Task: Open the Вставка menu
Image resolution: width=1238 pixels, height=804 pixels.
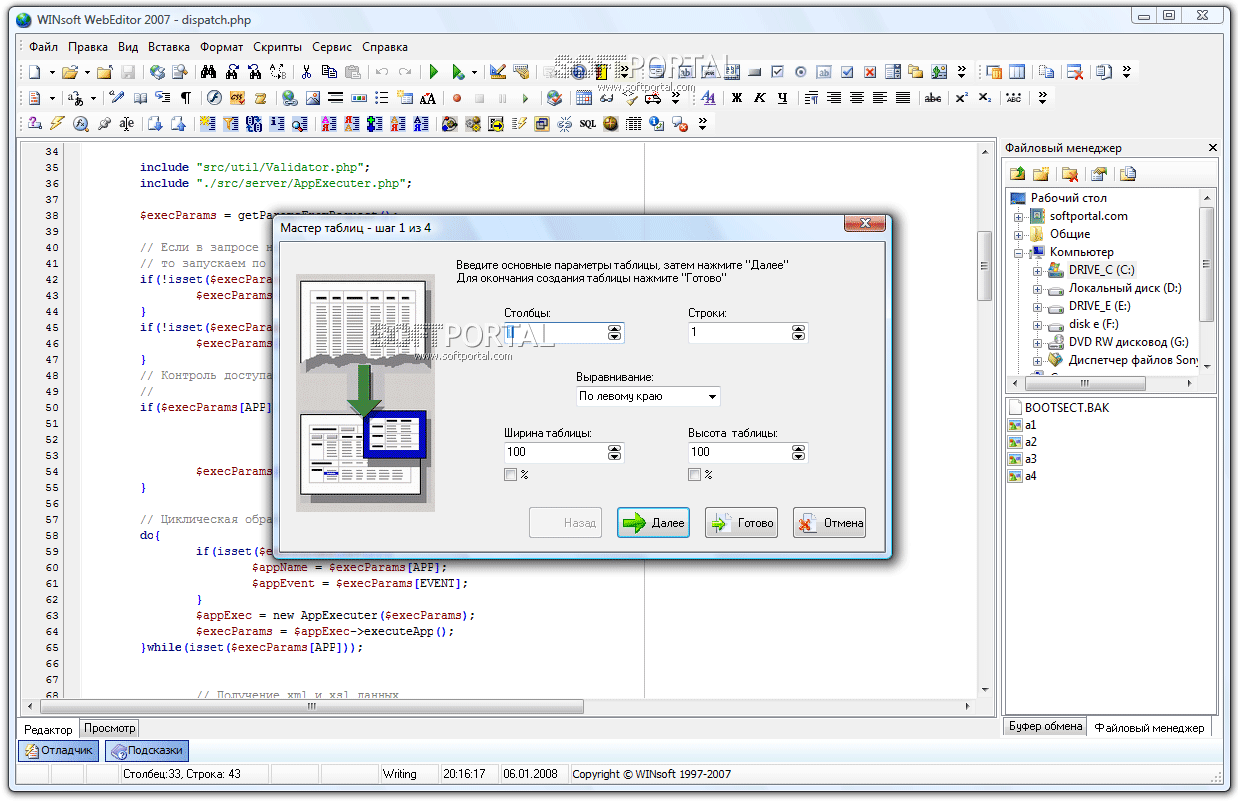Action: 169,46
